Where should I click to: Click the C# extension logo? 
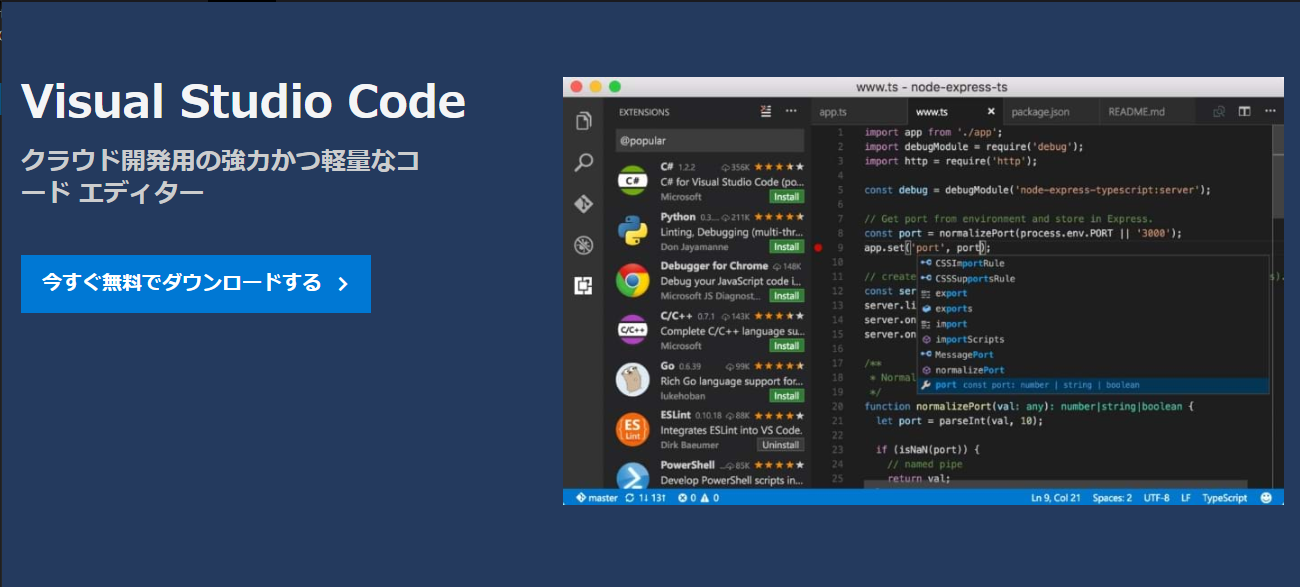click(x=632, y=181)
